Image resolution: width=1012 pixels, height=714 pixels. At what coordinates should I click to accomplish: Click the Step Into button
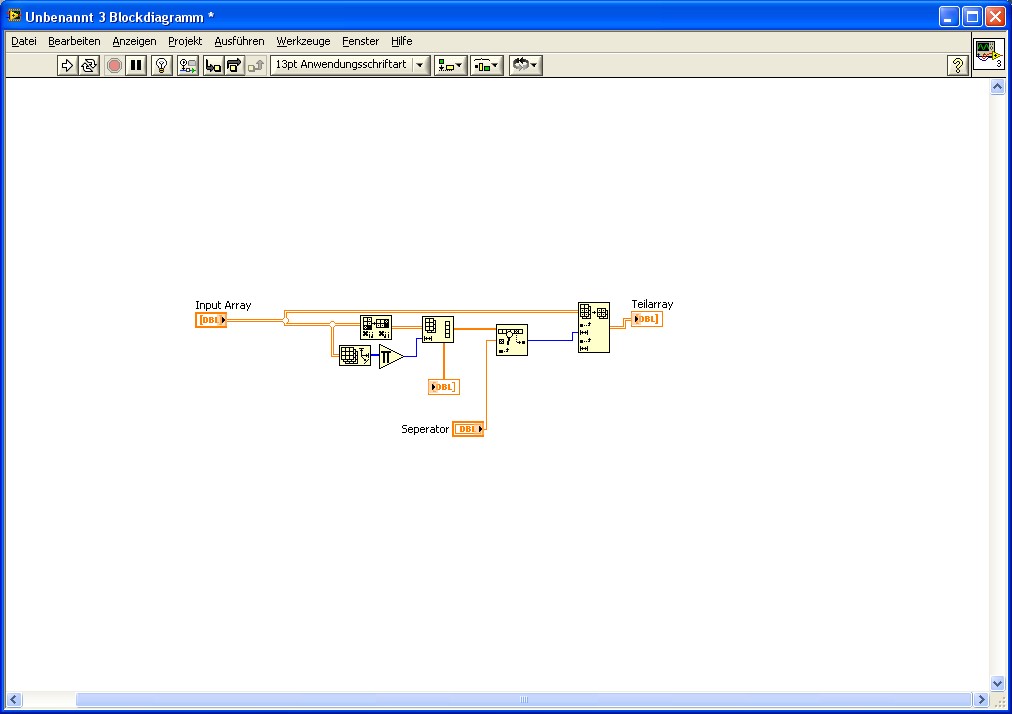pyautogui.click(x=213, y=65)
